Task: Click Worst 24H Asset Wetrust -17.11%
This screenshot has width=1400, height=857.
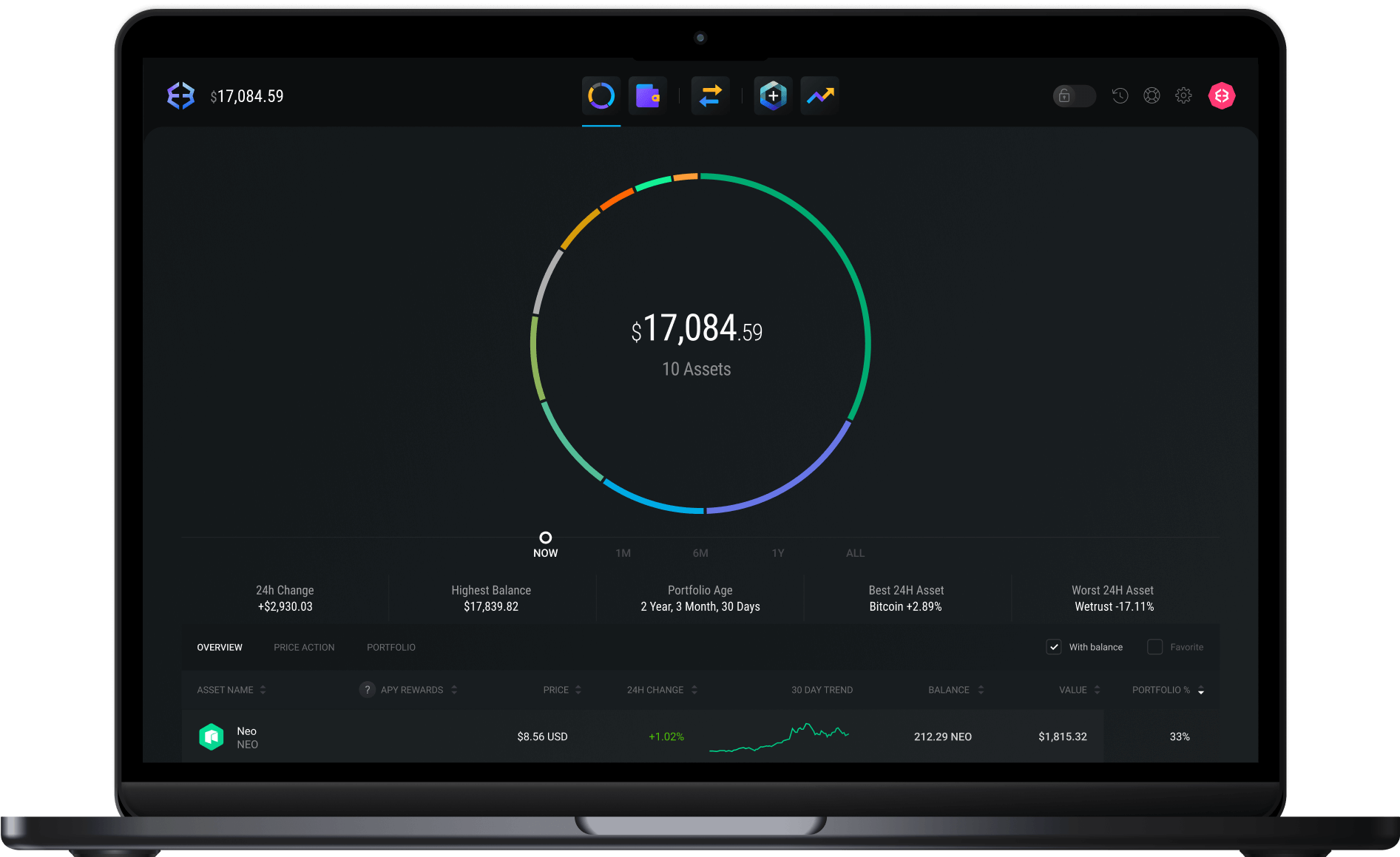Action: coord(1114,606)
